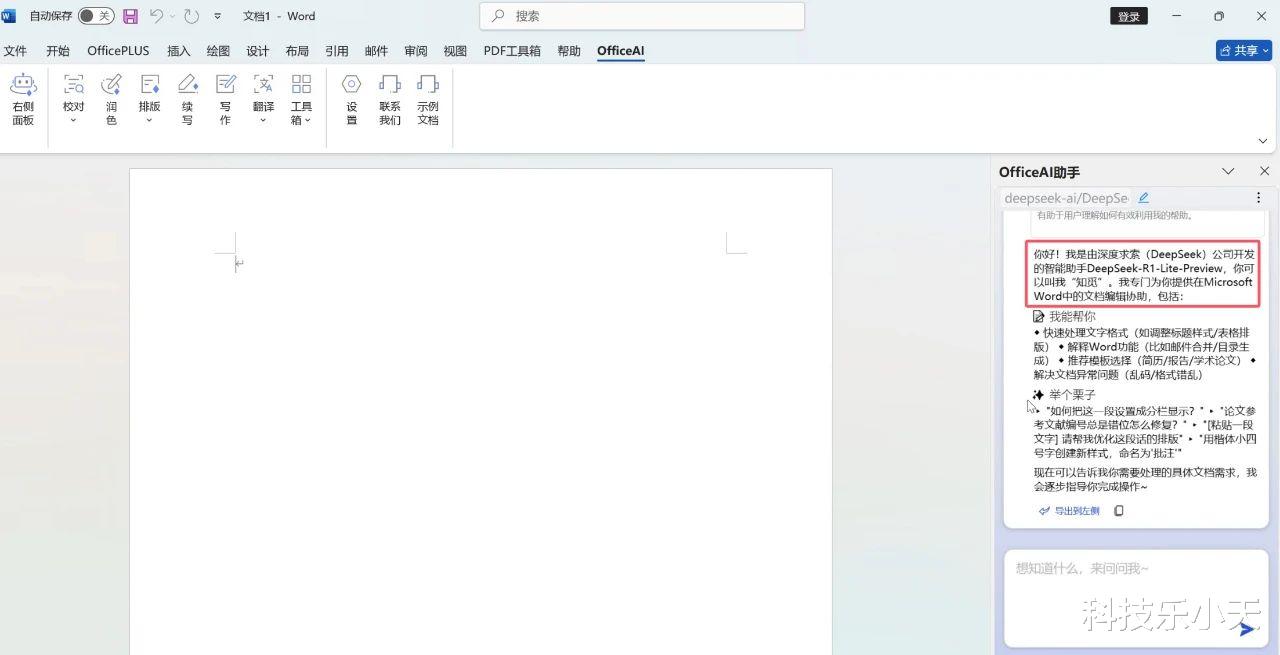Image resolution: width=1280 pixels, height=655 pixels.
Task: Switch to the 引用 tab
Action: point(337,51)
